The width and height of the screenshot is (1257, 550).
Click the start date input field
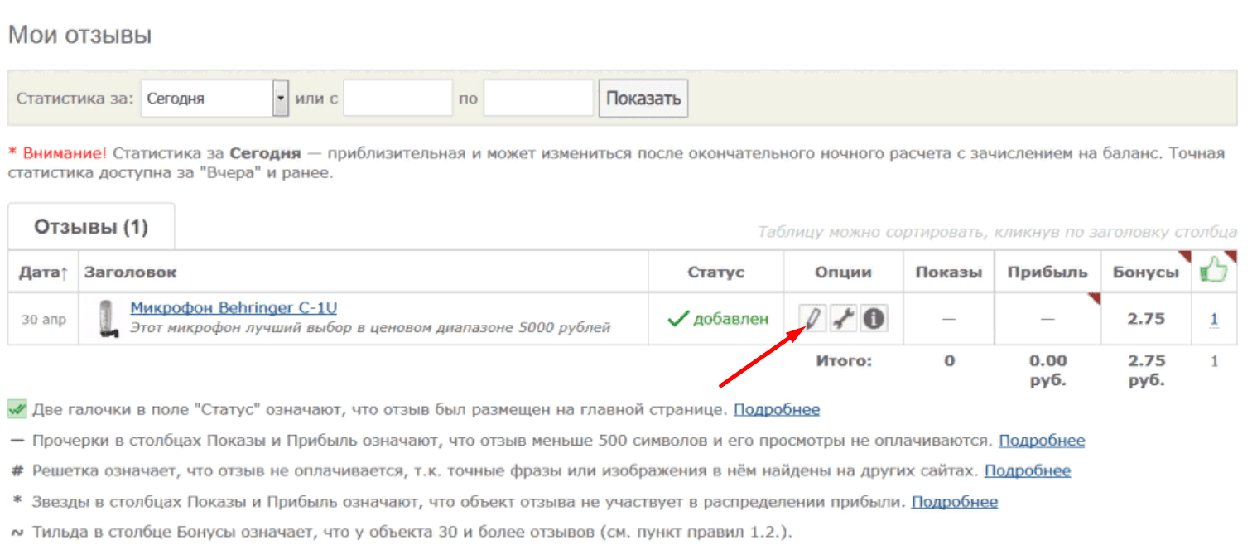pyautogui.click(x=398, y=99)
